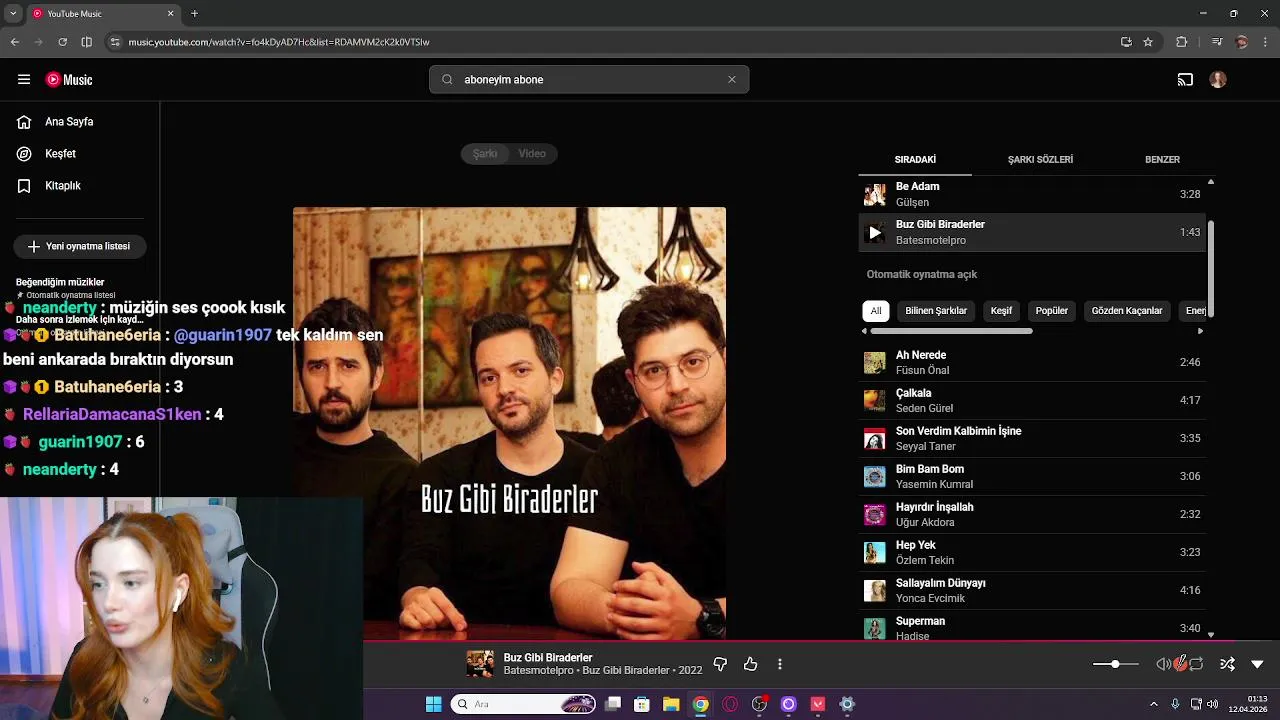Show hidden system tray icons
The height and width of the screenshot is (720, 1280).
pos(1153,704)
